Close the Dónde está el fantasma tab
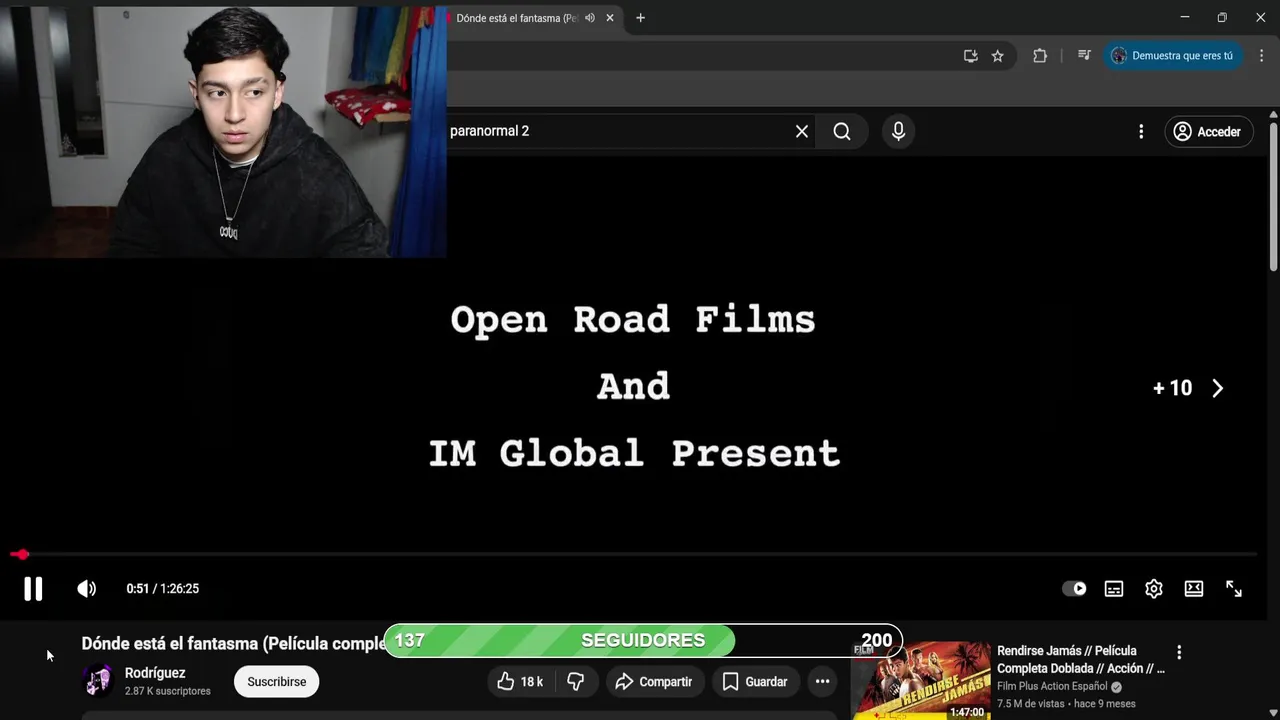1280x720 pixels. pos(610,18)
